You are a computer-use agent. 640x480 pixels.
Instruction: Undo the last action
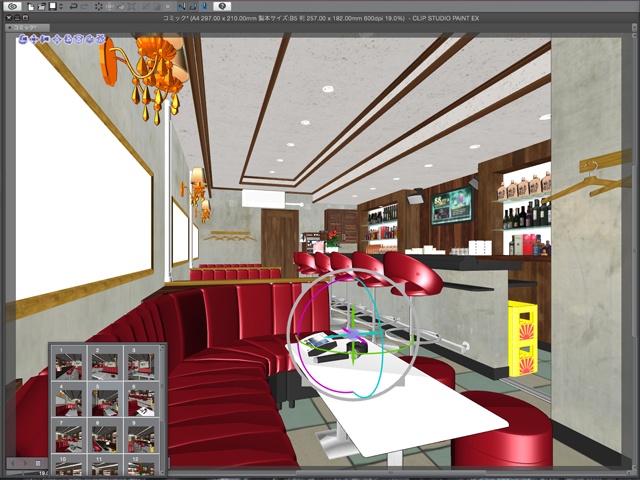pyautogui.click(x=73, y=7)
